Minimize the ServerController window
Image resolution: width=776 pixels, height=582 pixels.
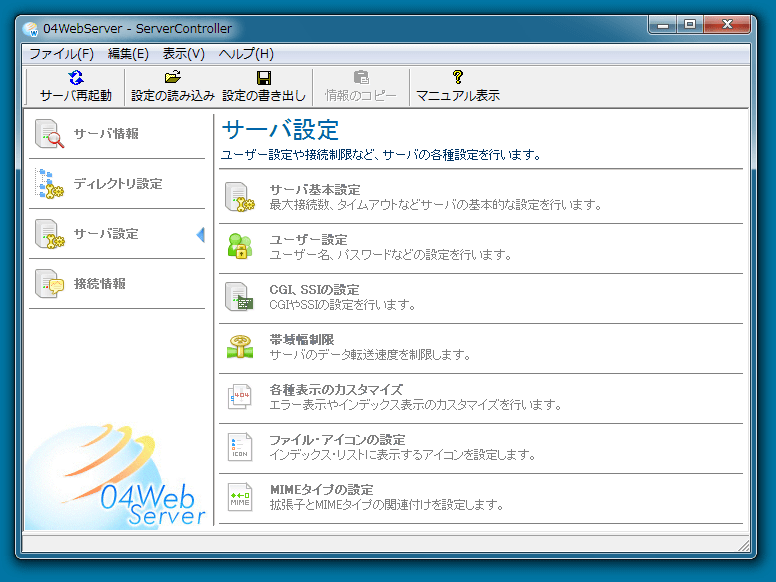click(x=663, y=24)
